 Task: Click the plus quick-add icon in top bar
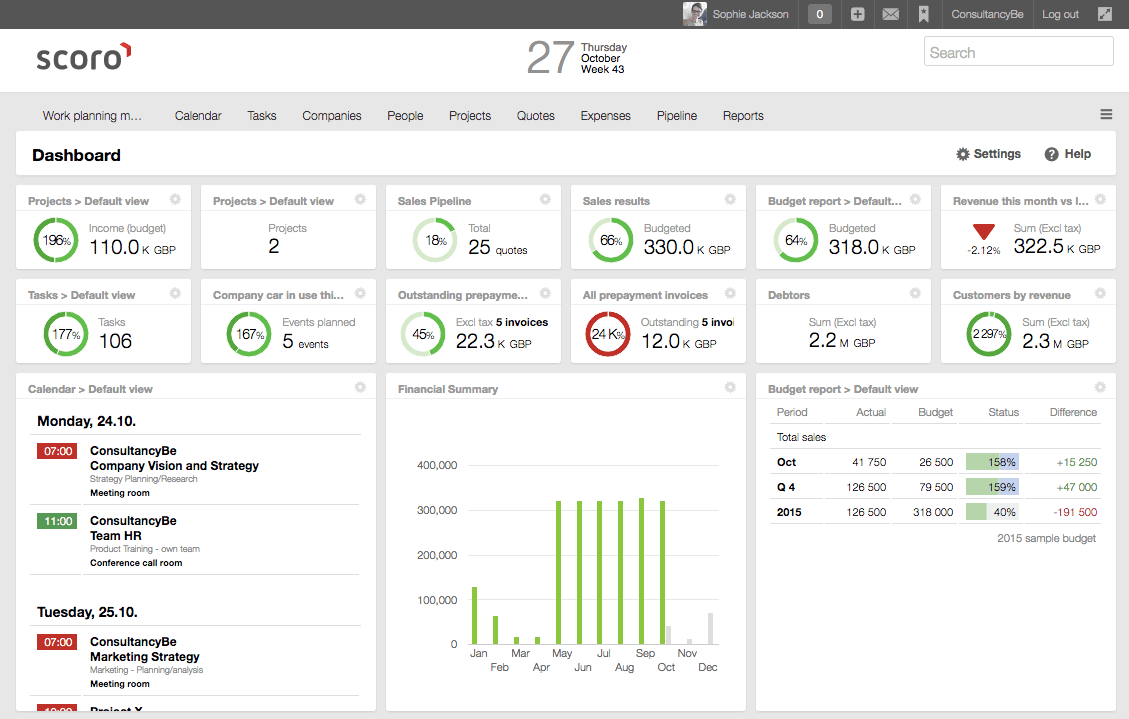point(857,14)
